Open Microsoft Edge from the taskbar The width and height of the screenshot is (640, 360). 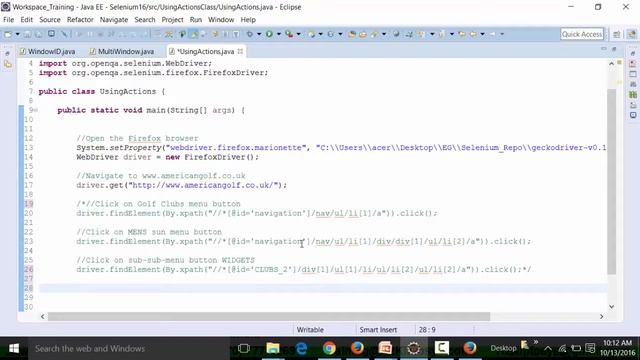[301, 348]
